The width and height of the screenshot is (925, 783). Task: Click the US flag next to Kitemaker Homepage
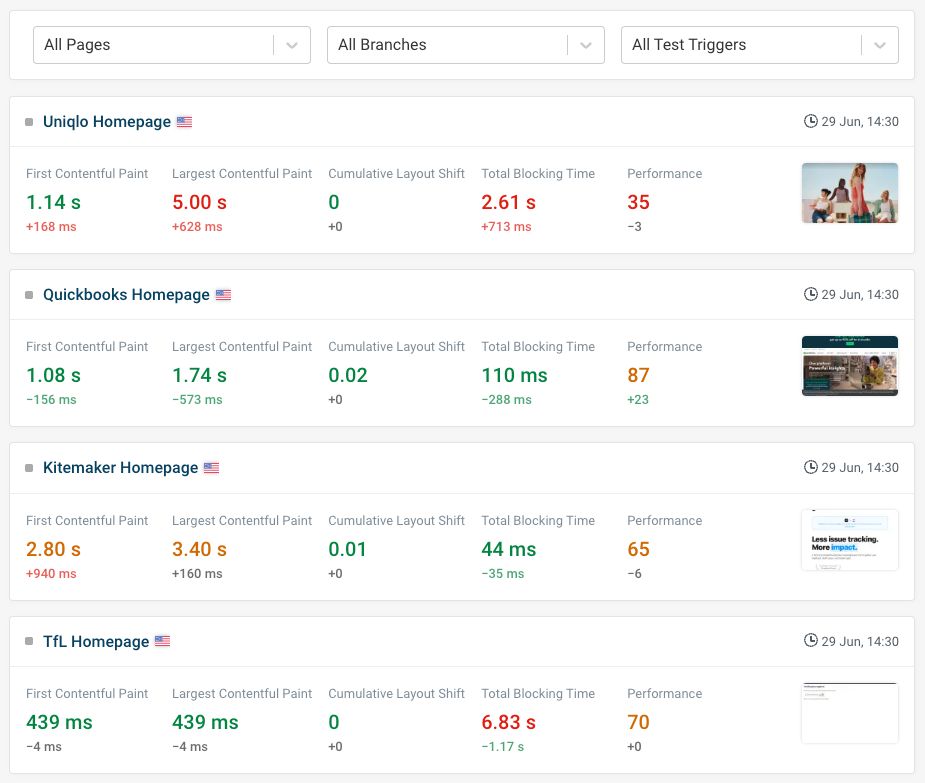[x=212, y=468]
